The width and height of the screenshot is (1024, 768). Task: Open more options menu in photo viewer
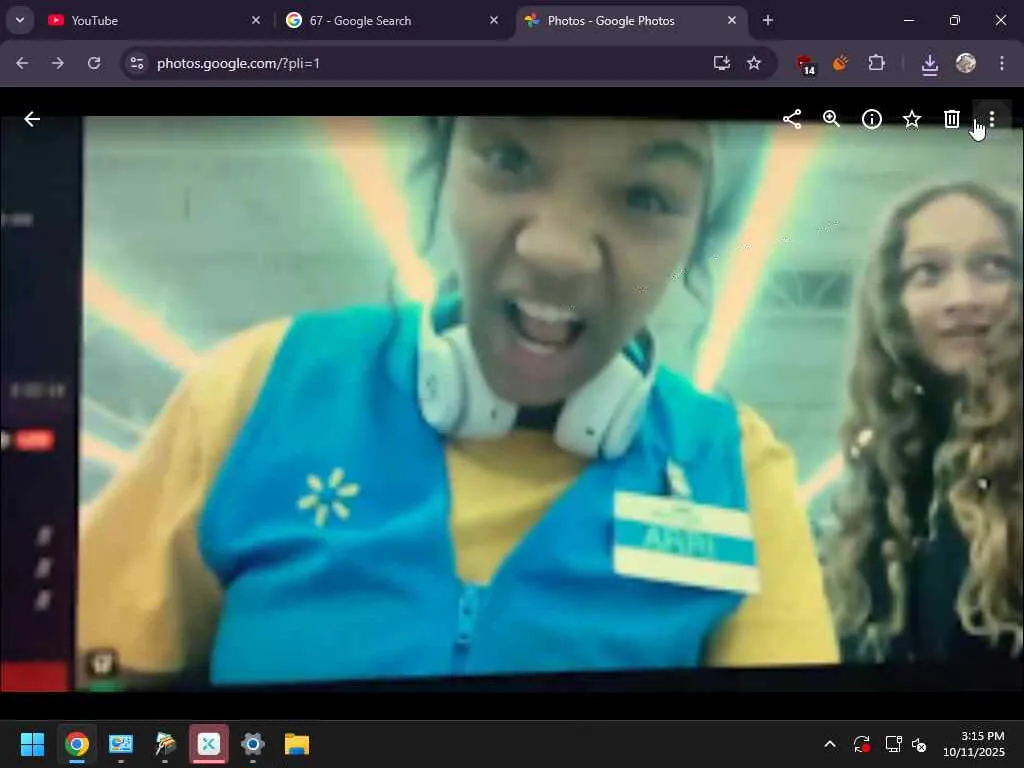992,119
